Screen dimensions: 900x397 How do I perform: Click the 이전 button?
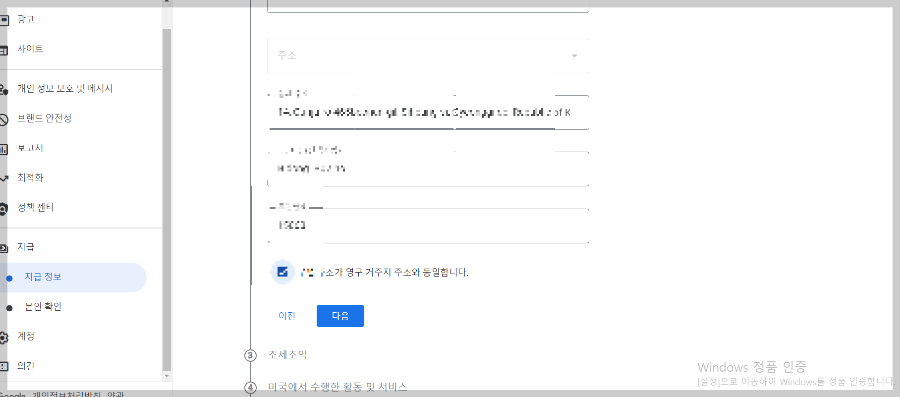pyautogui.click(x=287, y=316)
